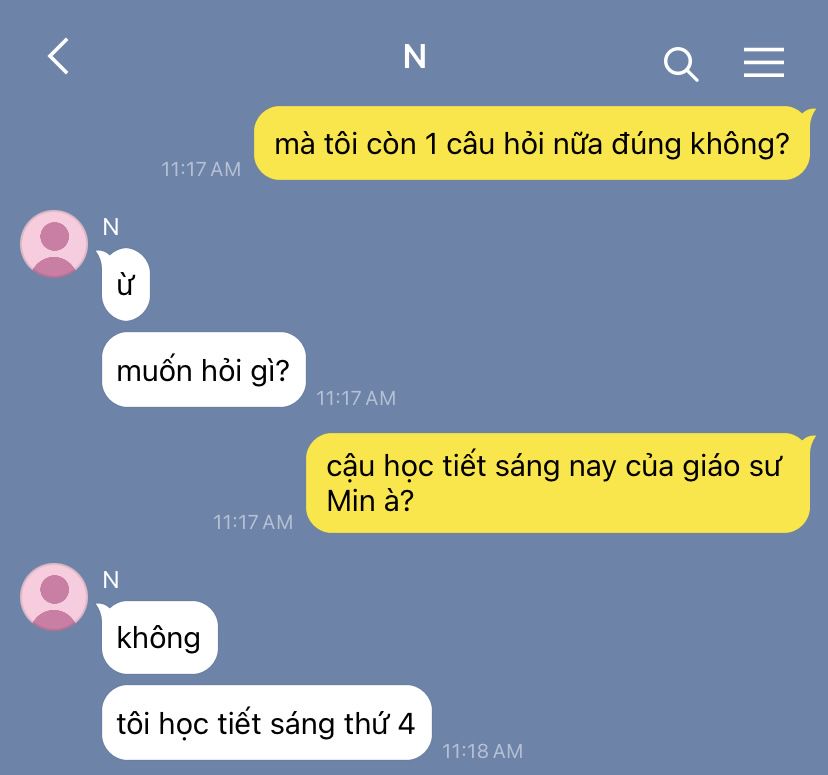Select the white 'ừ' message bubble

coord(126,284)
